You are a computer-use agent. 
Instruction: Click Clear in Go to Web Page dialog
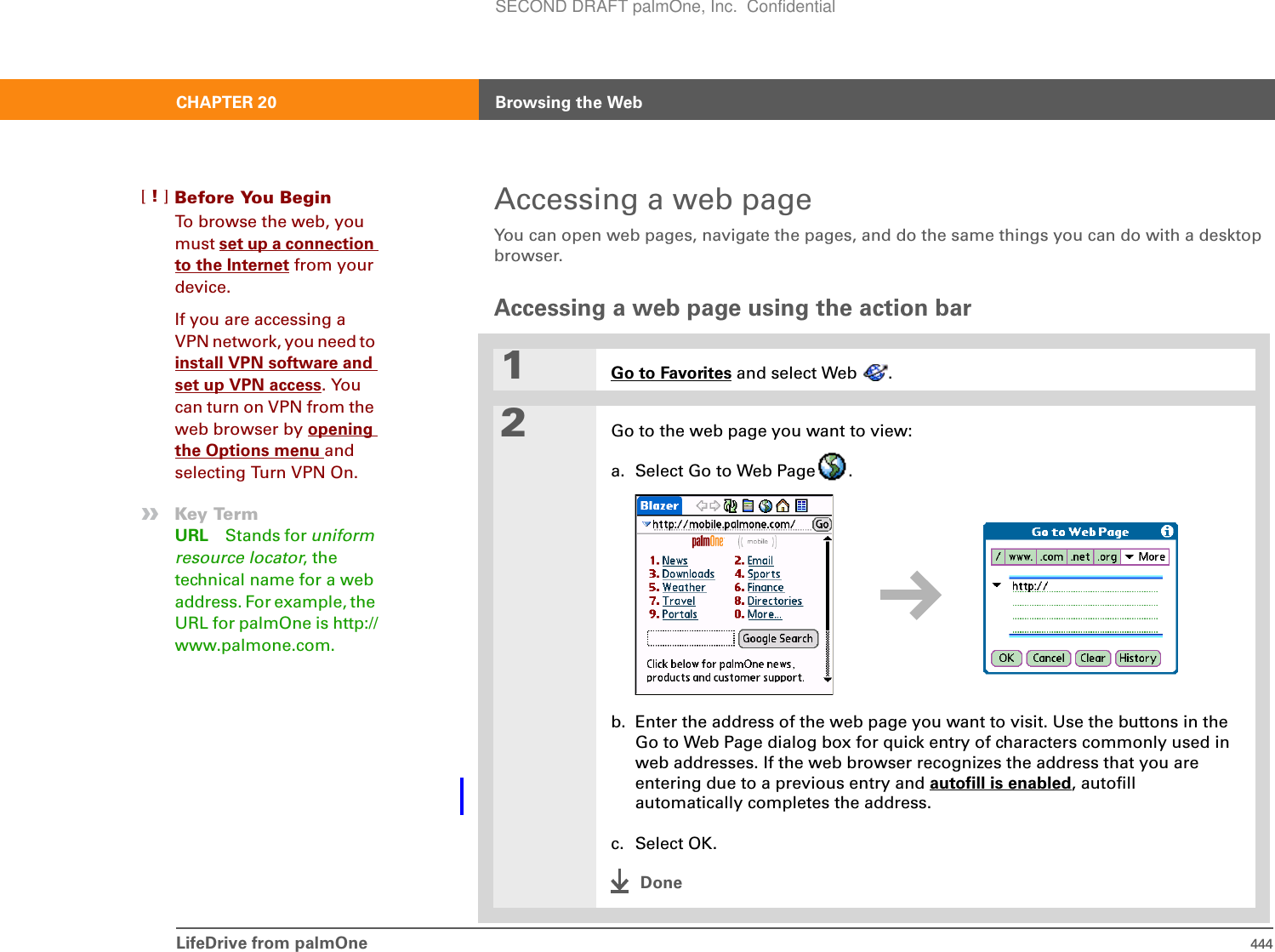coord(1092,658)
